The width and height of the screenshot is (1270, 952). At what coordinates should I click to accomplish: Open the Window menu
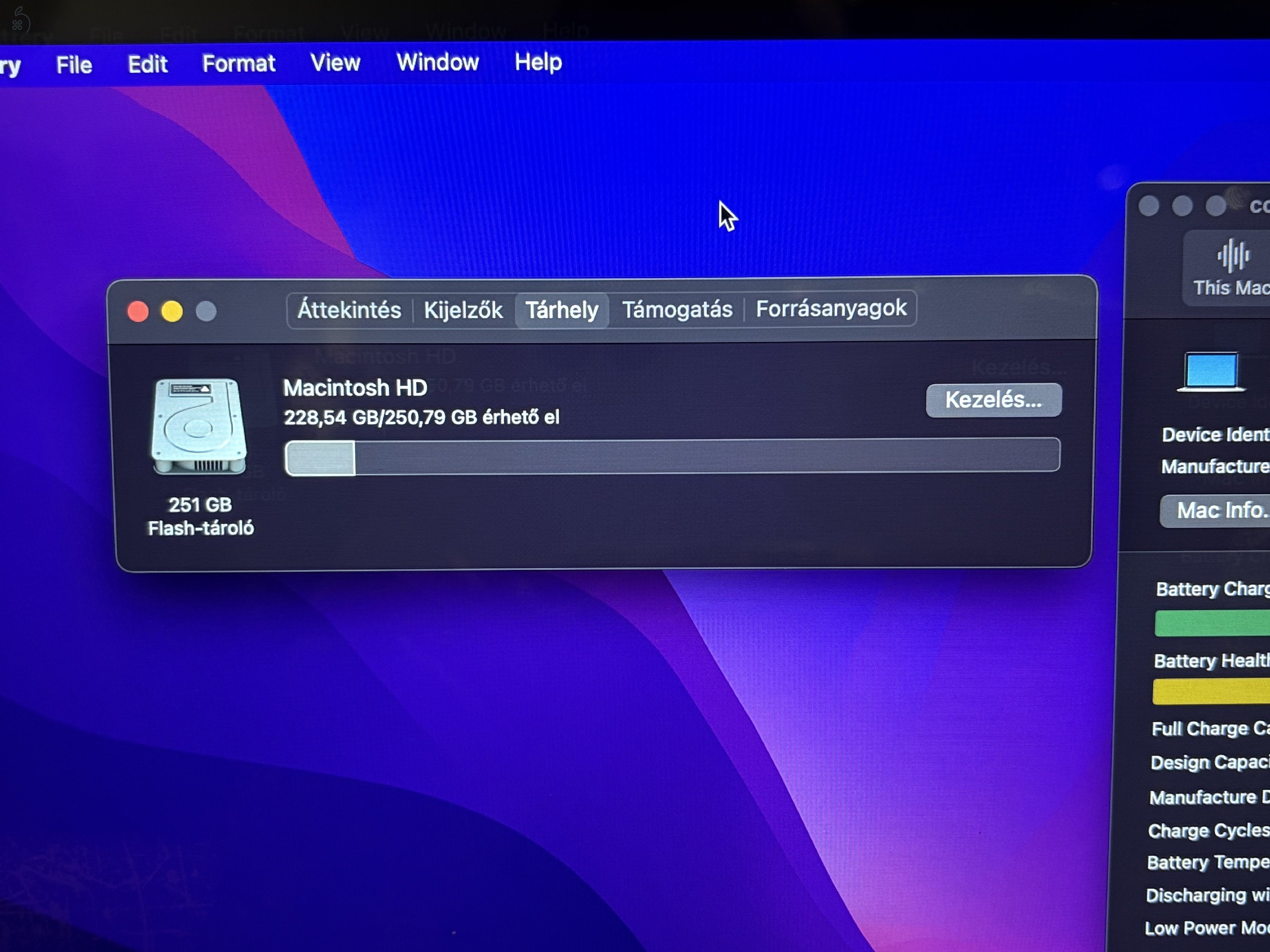[x=438, y=64]
